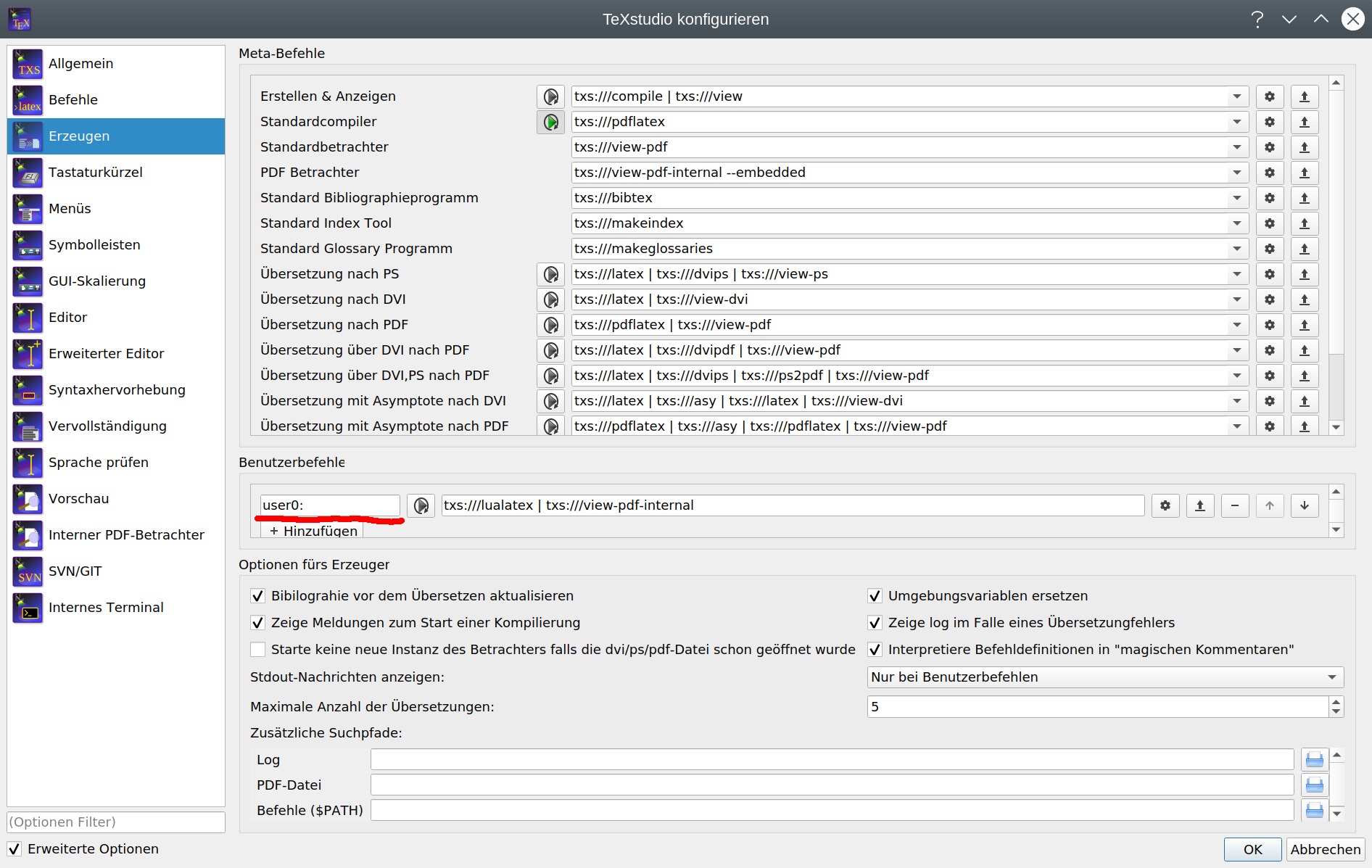
Task: Click the + Hinzufügen button
Action: (x=312, y=530)
